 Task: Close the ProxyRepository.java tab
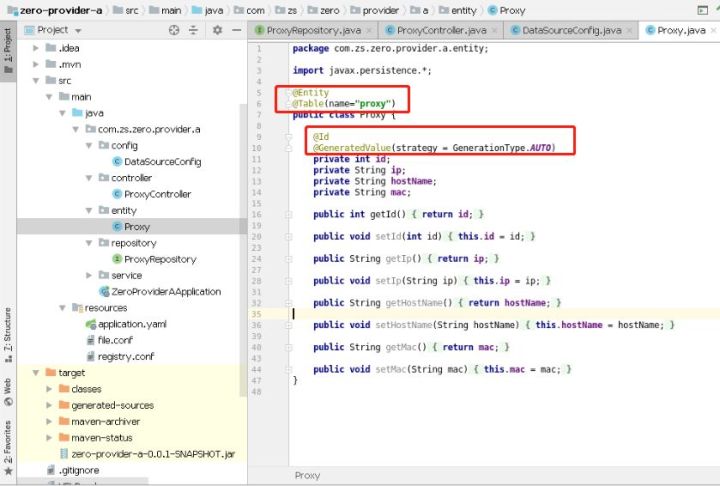click(x=369, y=31)
